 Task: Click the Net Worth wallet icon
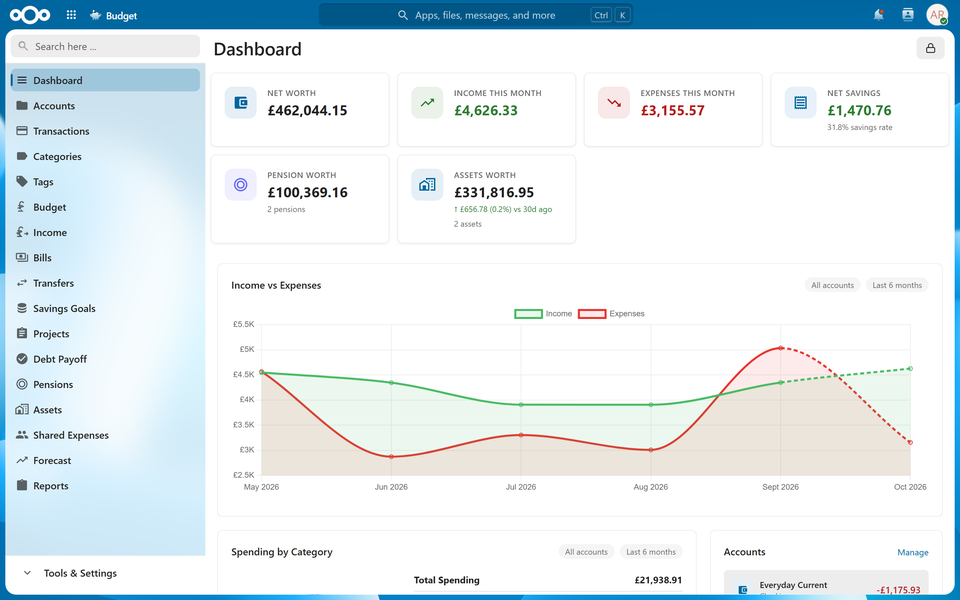click(x=241, y=103)
